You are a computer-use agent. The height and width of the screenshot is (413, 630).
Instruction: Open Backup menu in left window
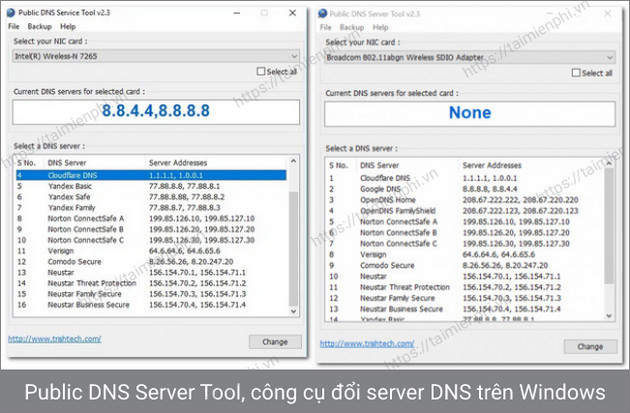coord(39,27)
